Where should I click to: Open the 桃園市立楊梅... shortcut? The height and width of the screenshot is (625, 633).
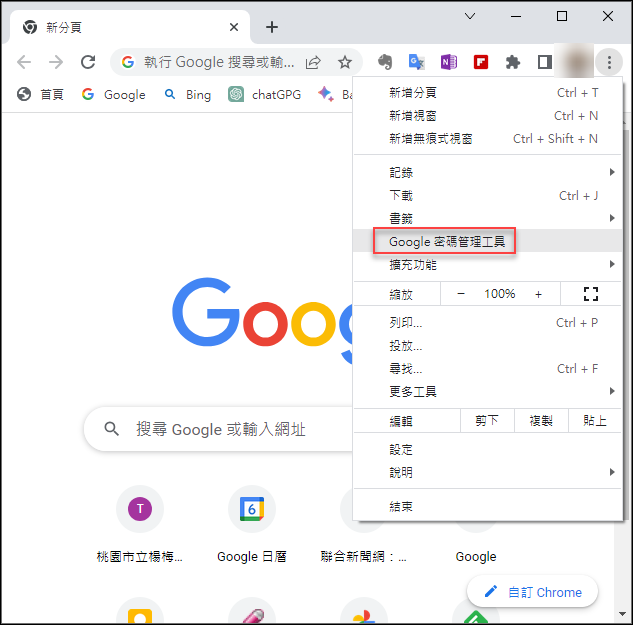coord(140,524)
